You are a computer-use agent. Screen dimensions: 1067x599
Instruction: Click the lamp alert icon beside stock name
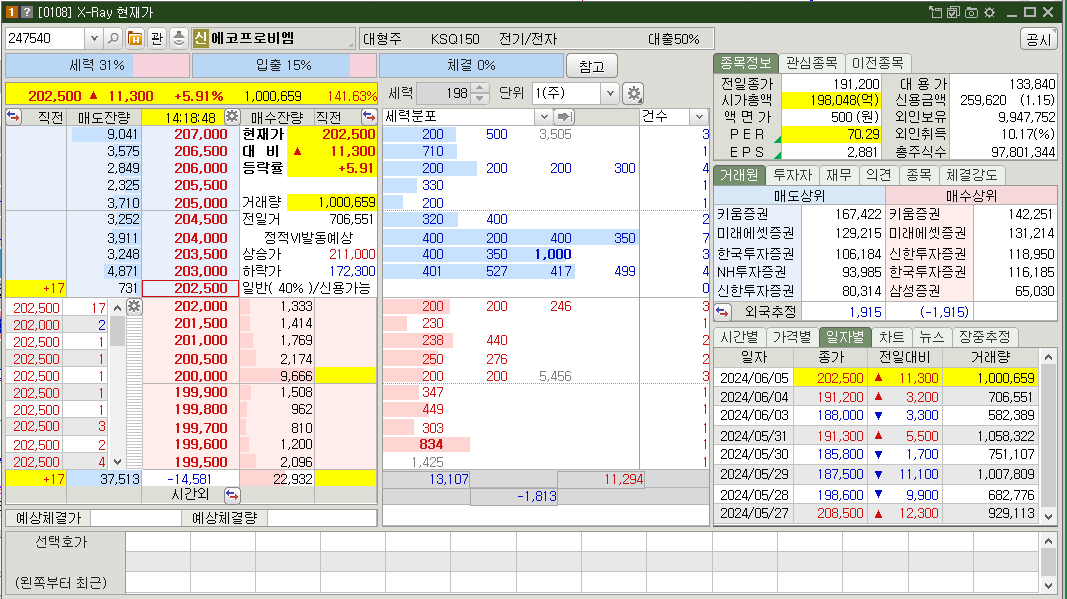[x=178, y=39]
